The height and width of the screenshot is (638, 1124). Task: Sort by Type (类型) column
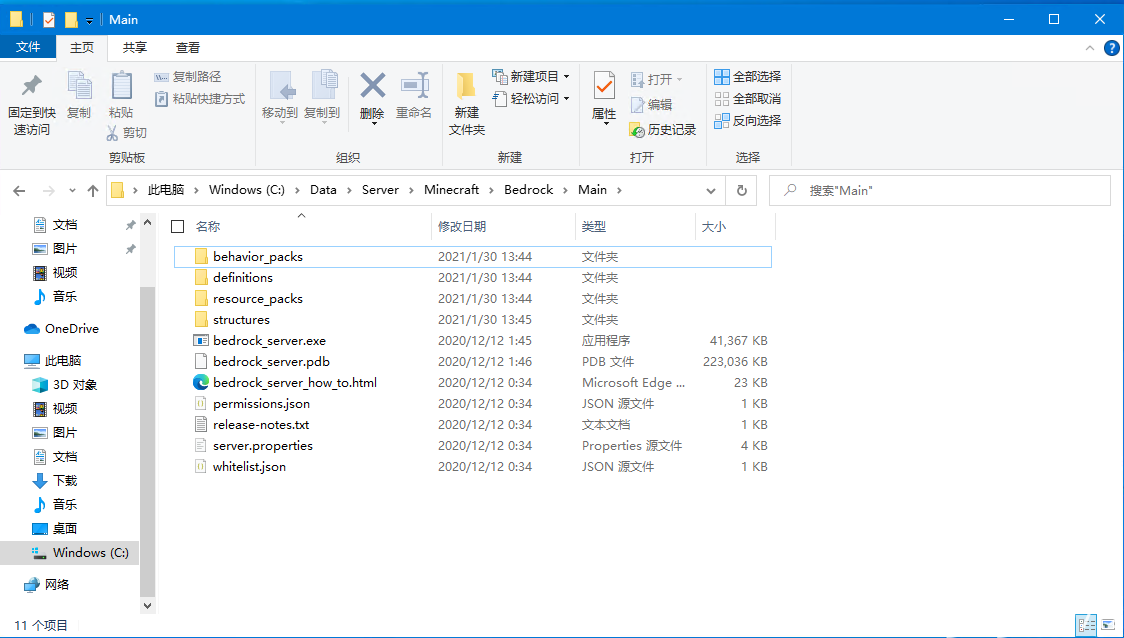[594, 227]
